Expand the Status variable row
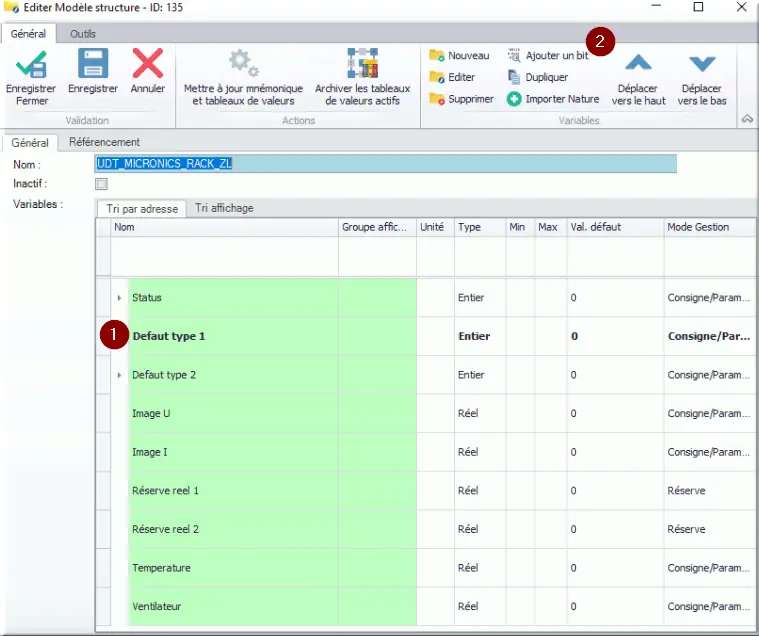This screenshot has width=759, height=636. (119, 298)
